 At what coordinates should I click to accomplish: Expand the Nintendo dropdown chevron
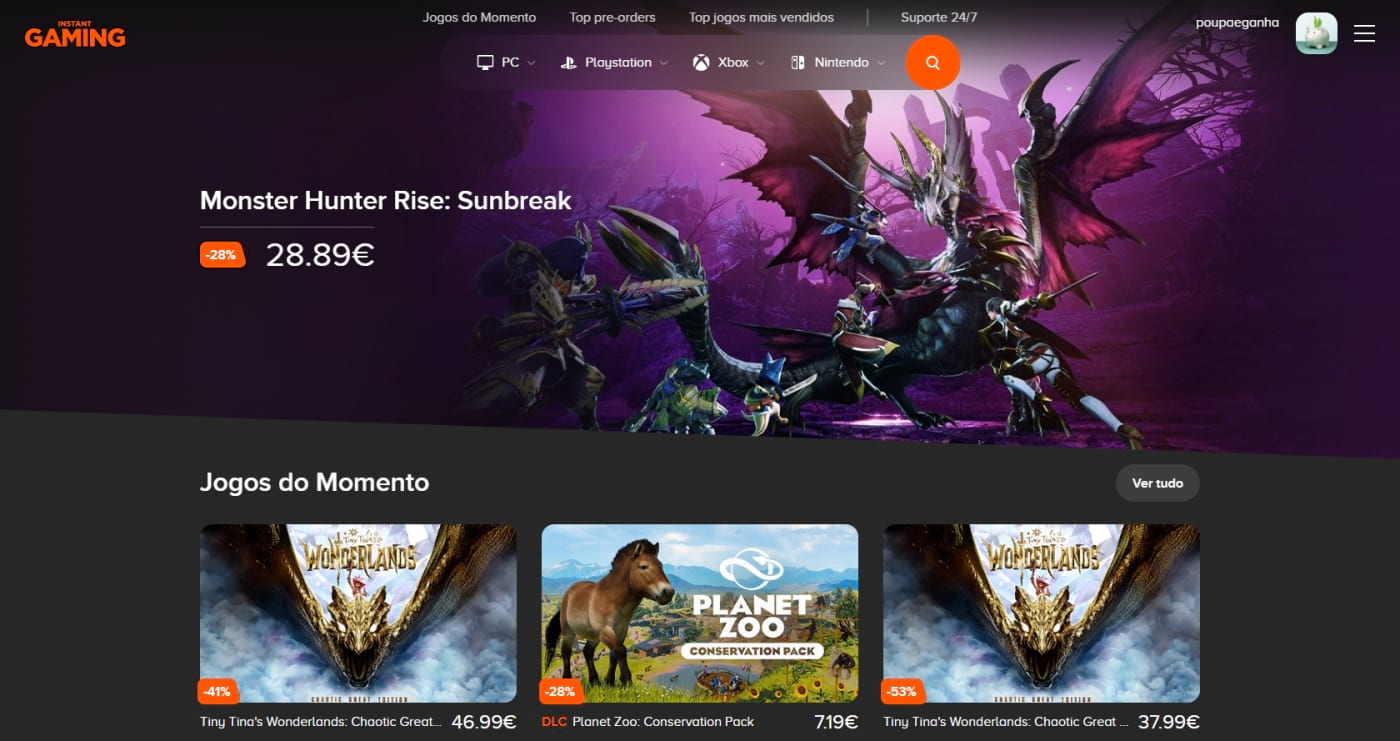pos(881,63)
